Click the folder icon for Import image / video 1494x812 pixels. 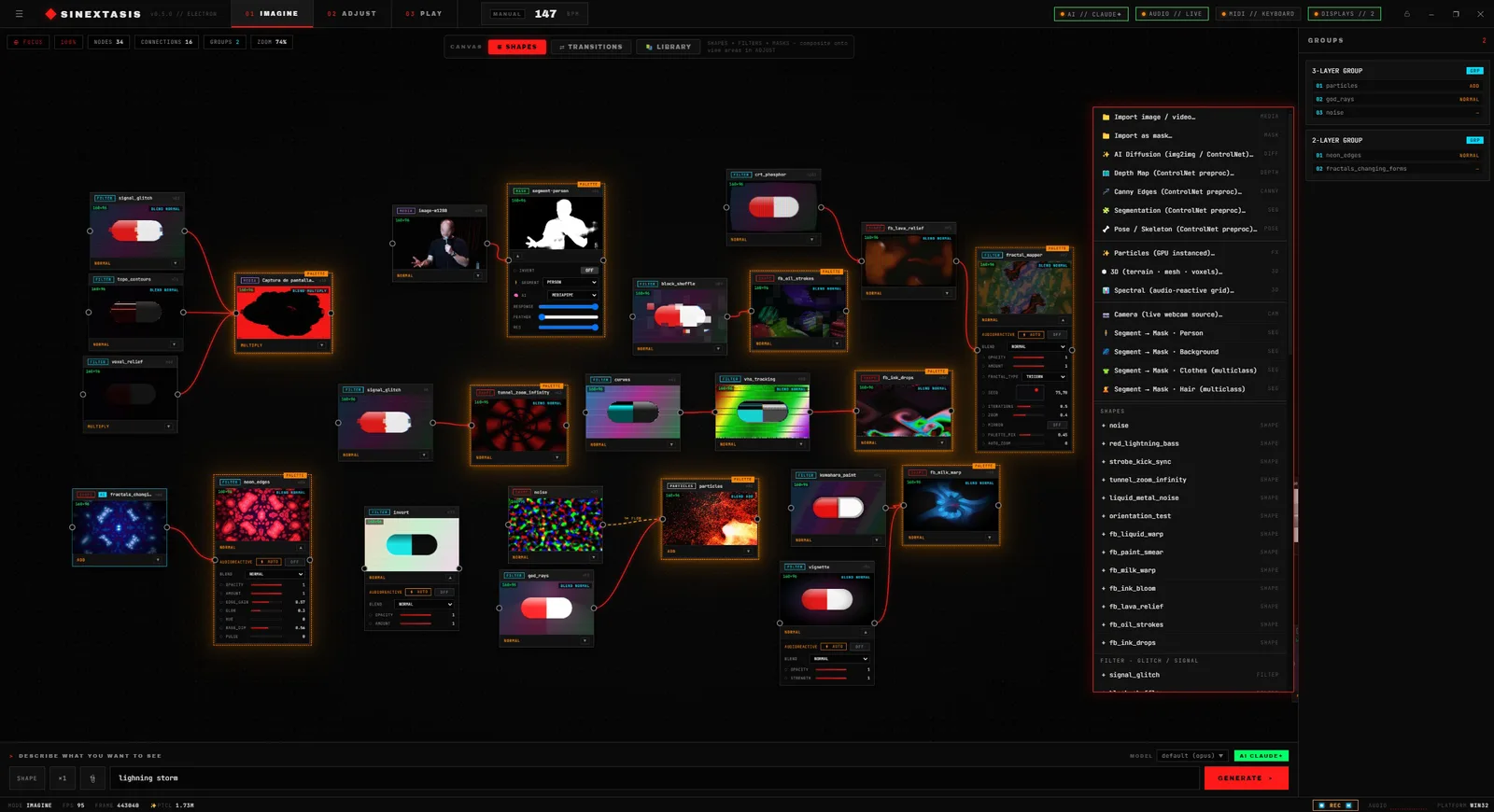point(1106,118)
